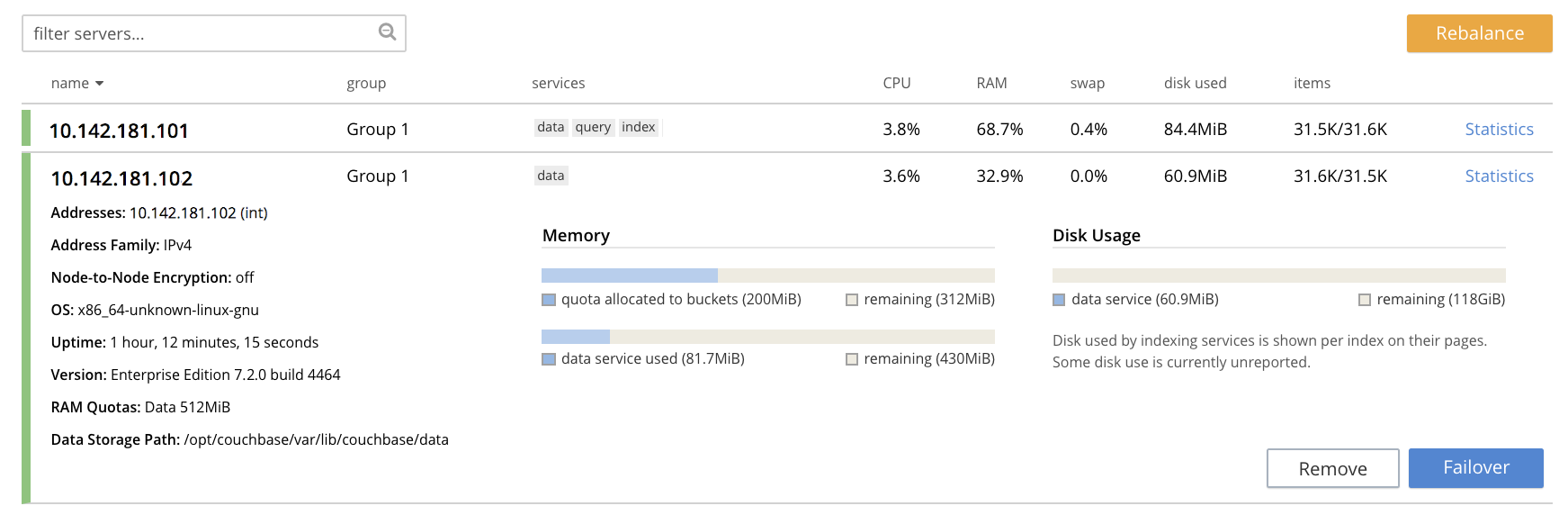The width and height of the screenshot is (1568, 524).
Task: Click the group column header
Action: 366,84
